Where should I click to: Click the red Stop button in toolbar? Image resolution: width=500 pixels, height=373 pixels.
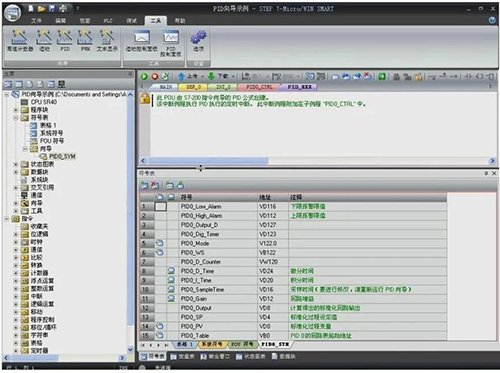coord(155,76)
